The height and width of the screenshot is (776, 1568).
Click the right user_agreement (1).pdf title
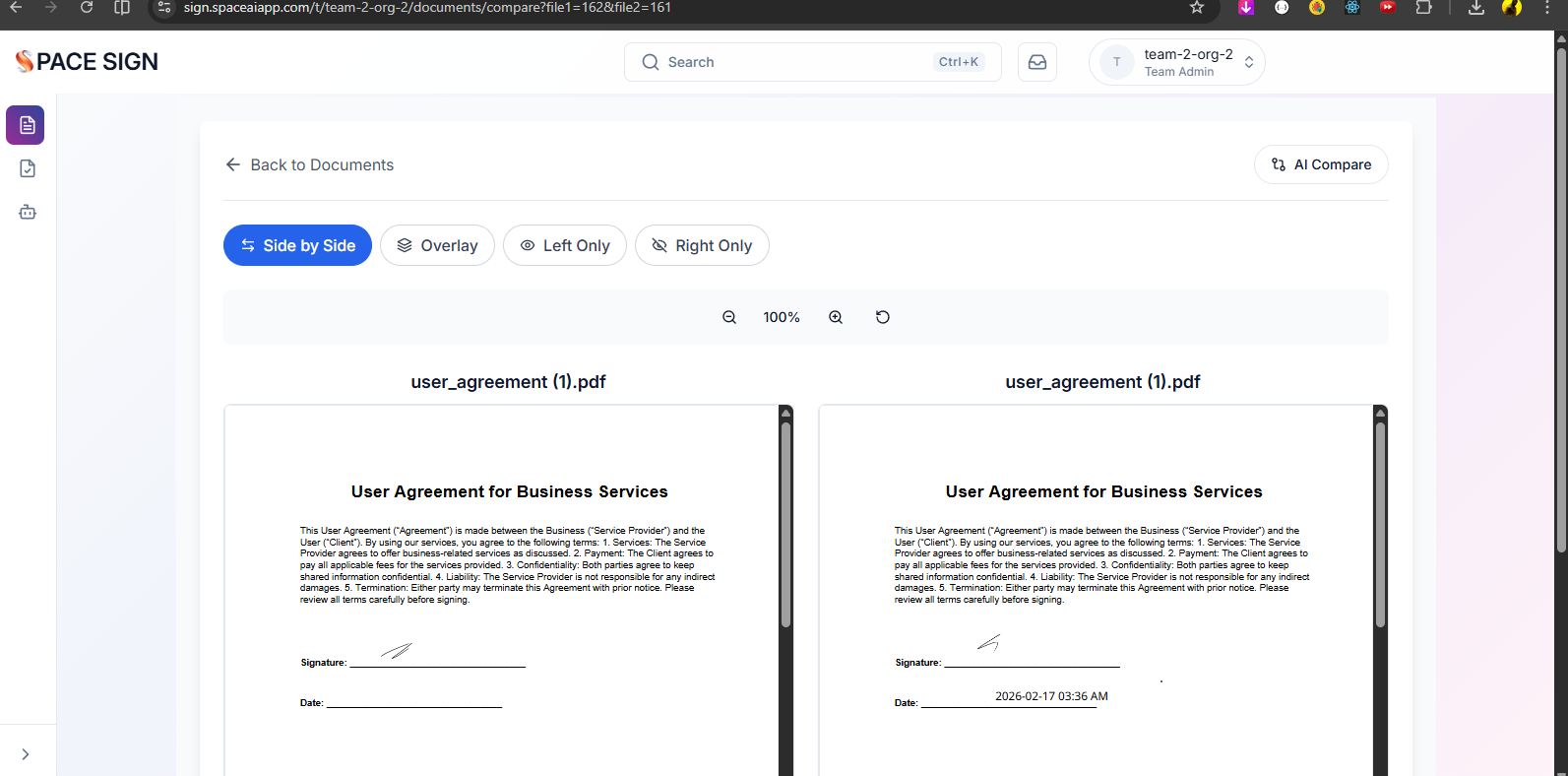[1102, 381]
